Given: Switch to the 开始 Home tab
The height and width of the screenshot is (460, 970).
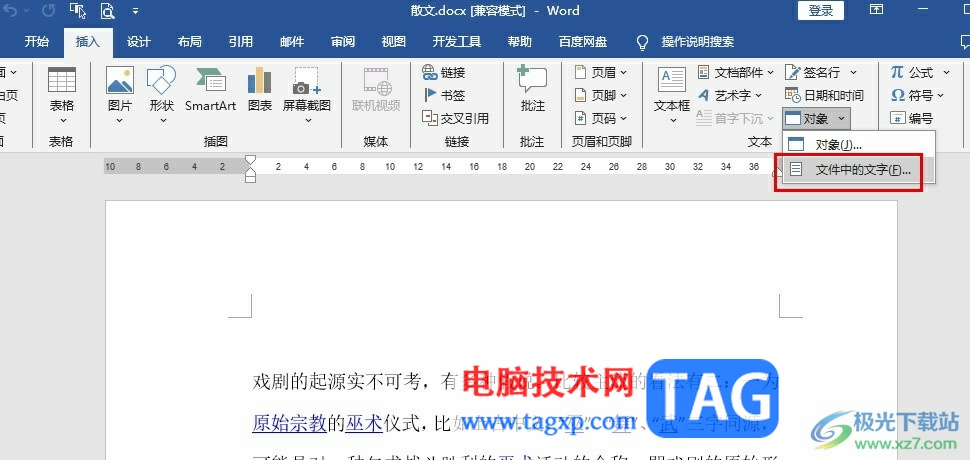Looking at the screenshot, I should (36, 42).
